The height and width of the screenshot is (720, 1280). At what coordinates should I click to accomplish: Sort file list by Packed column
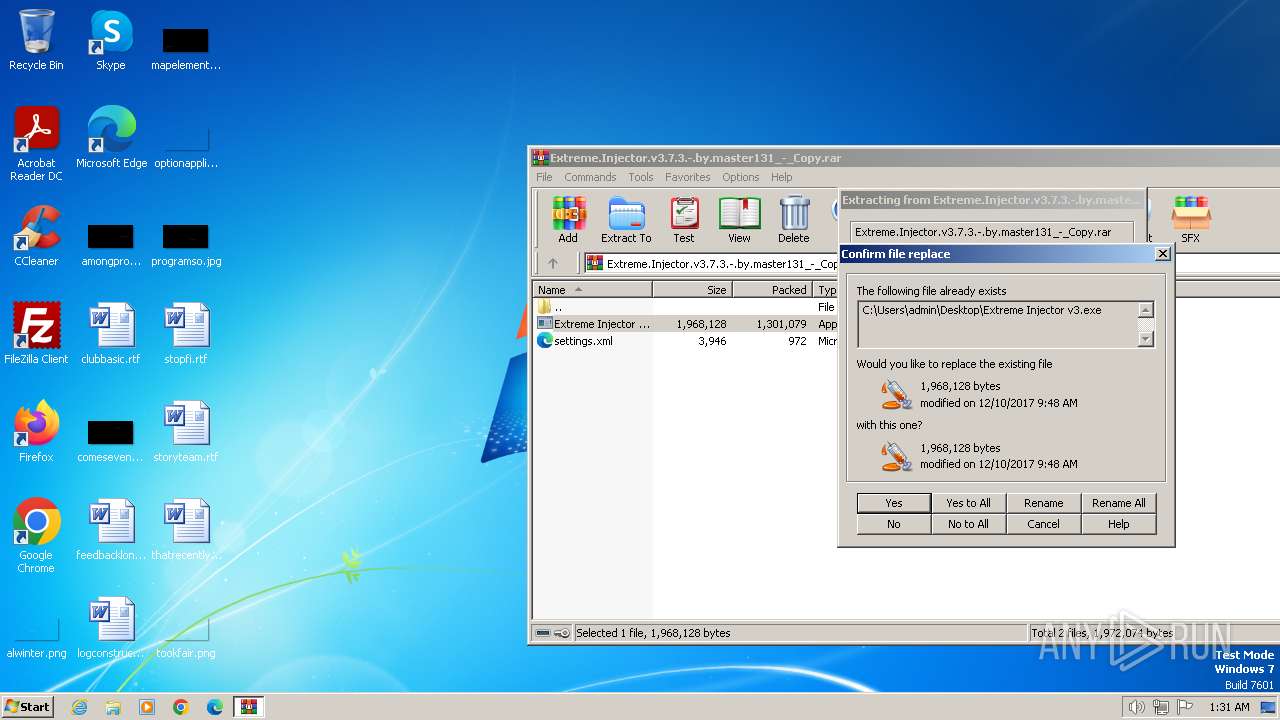tap(773, 290)
